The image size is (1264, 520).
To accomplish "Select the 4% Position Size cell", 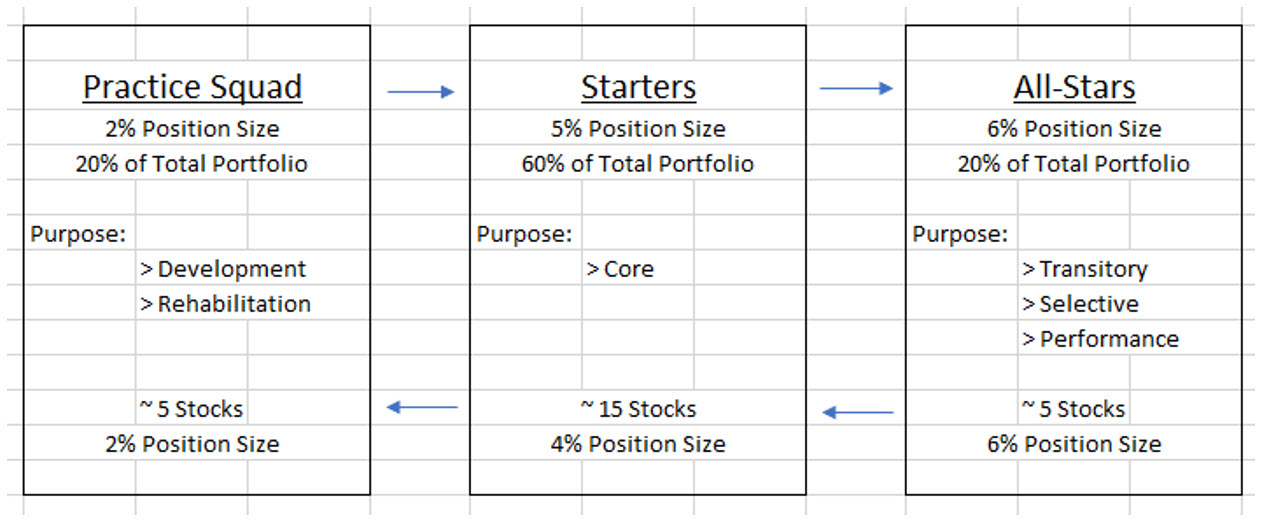I will [x=638, y=444].
